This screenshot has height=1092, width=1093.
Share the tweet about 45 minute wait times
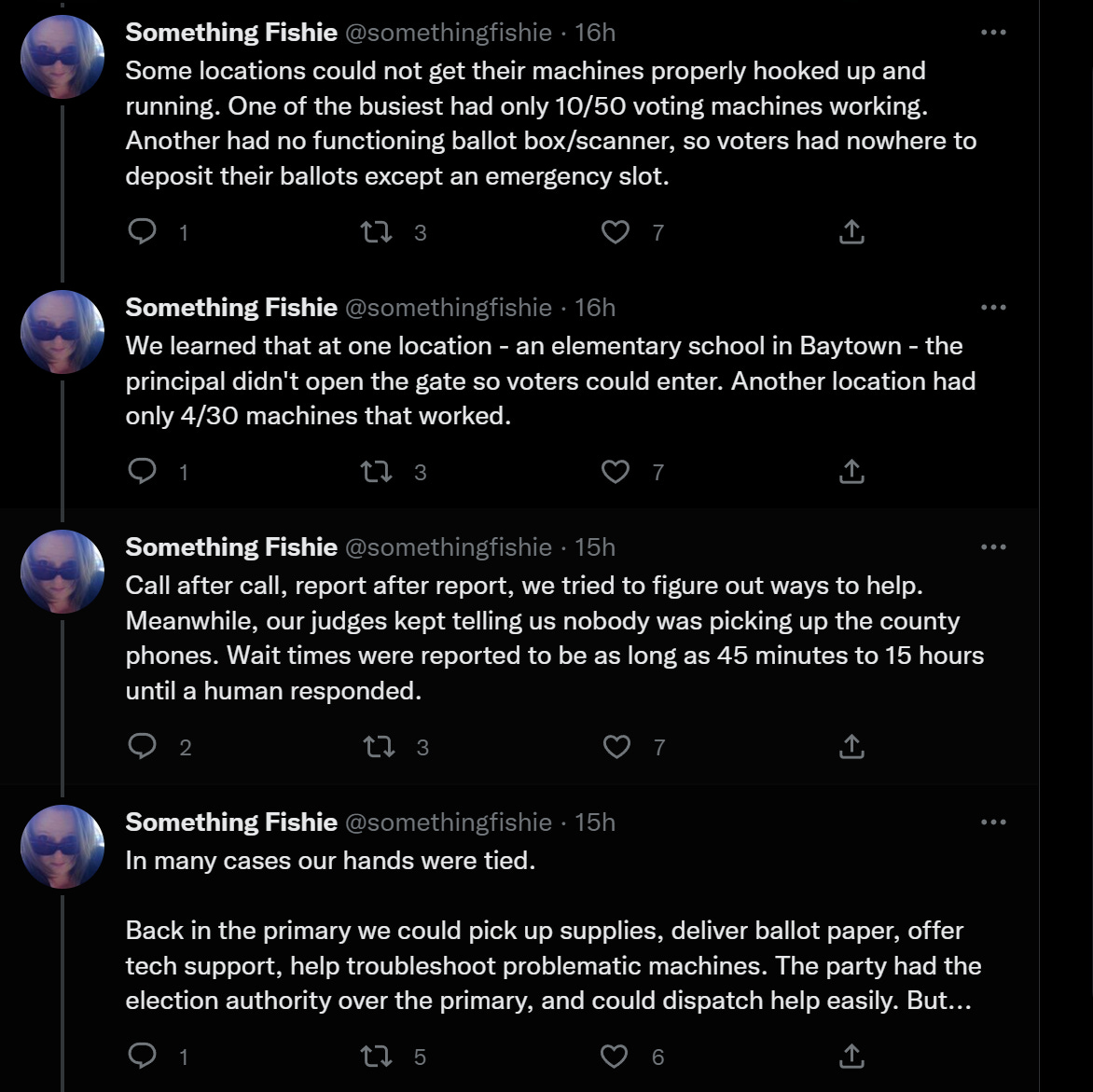[x=851, y=746]
